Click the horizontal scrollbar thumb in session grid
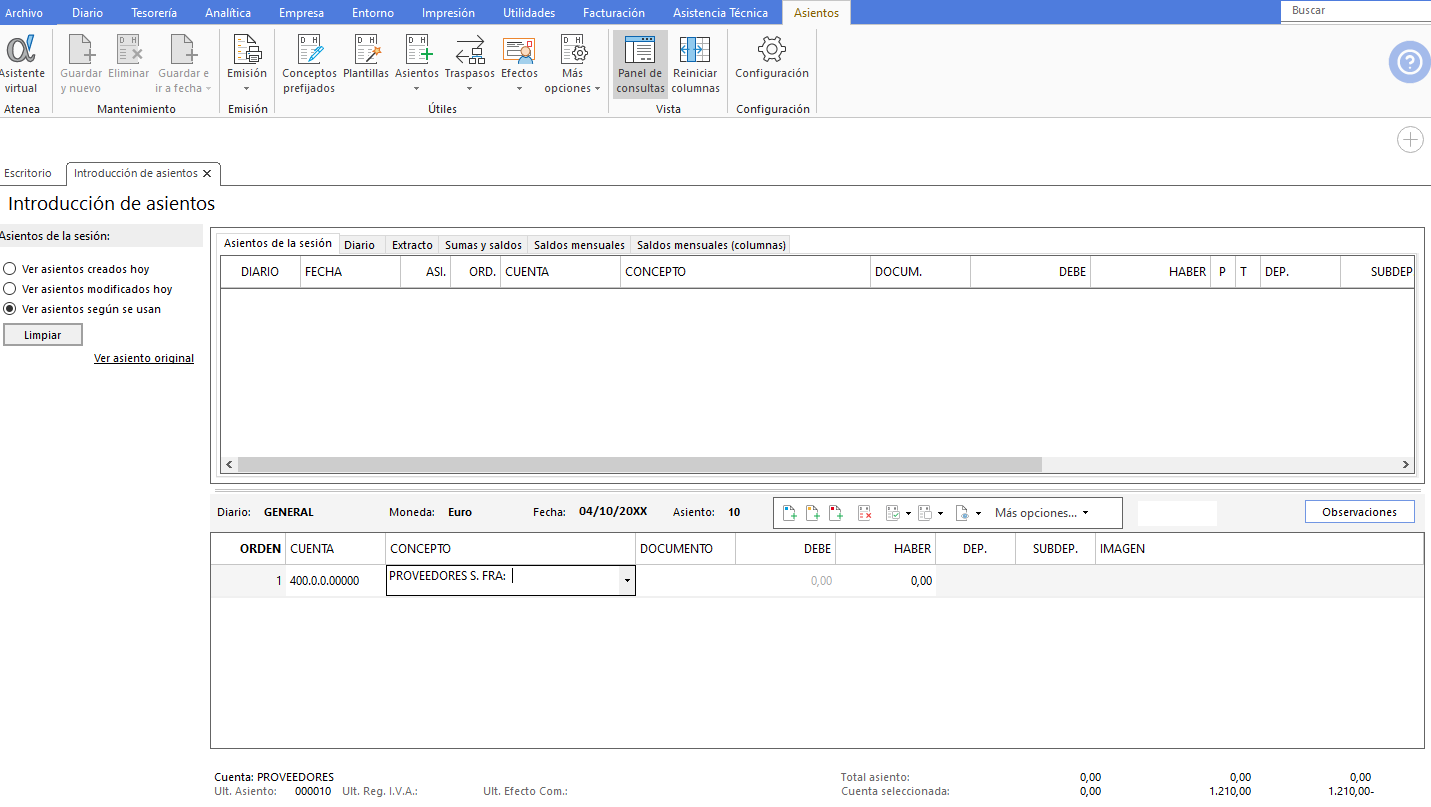The width and height of the screenshot is (1431, 807). coord(639,465)
